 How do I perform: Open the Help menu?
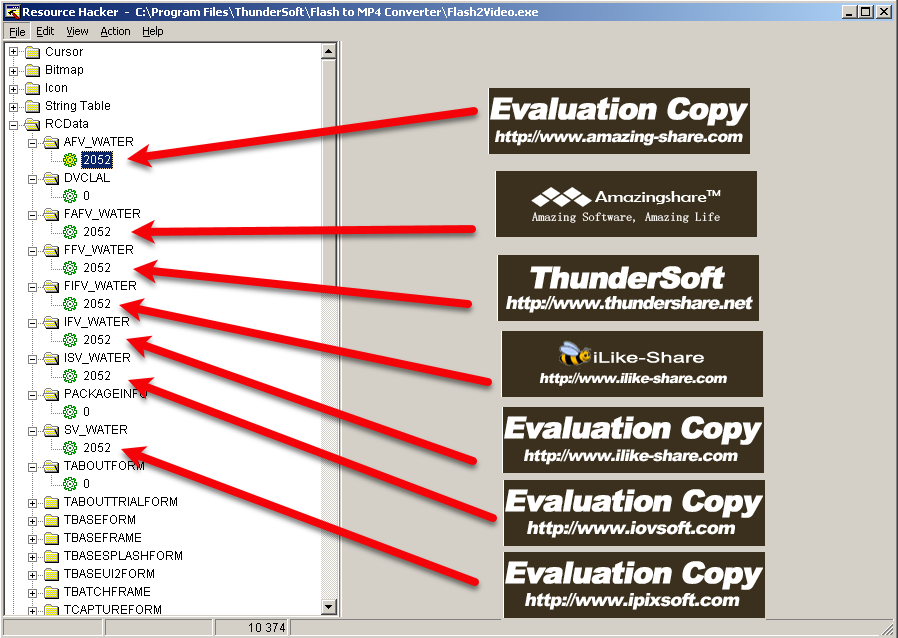[152, 31]
